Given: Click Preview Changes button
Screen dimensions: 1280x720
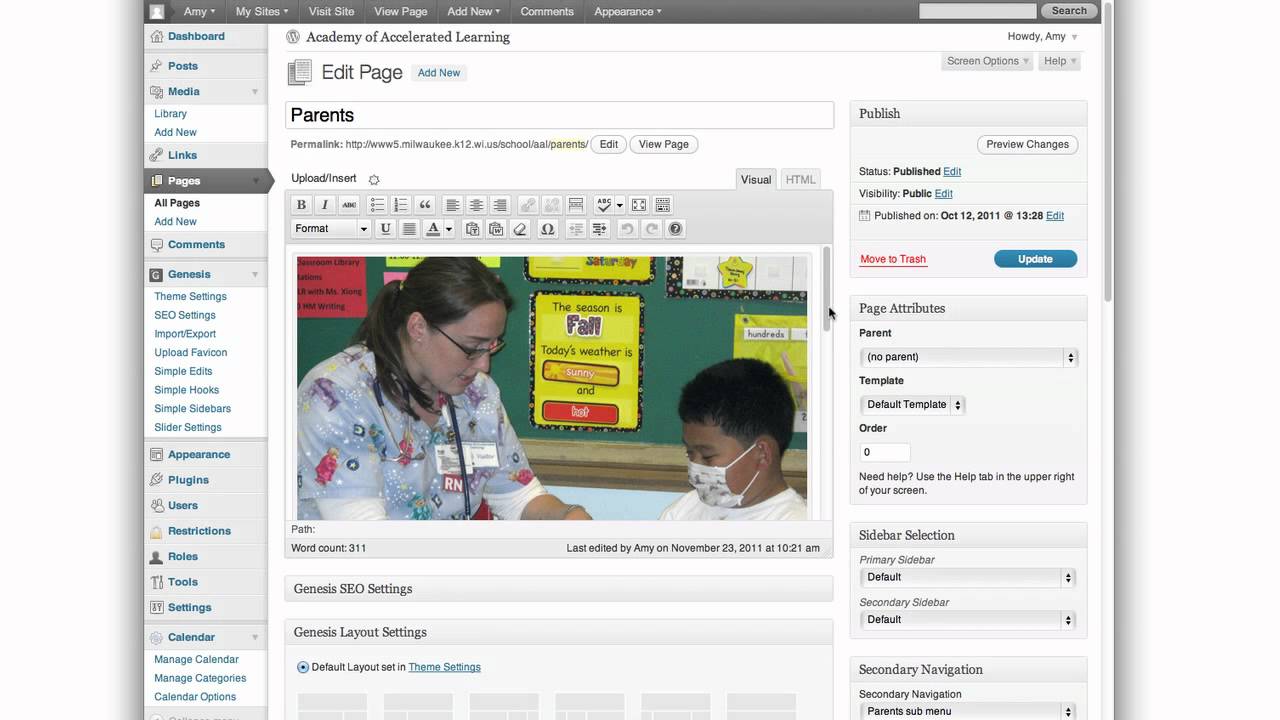Looking at the screenshot, I should (1027, 144).
